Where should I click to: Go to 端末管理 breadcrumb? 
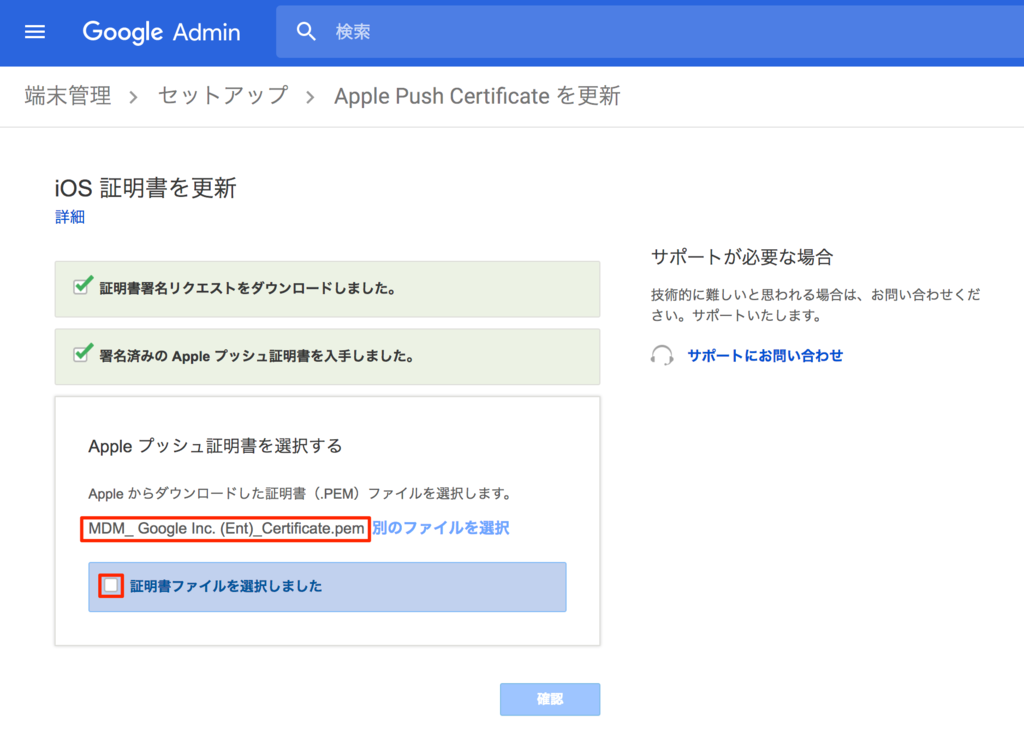(x=68, y=96)
